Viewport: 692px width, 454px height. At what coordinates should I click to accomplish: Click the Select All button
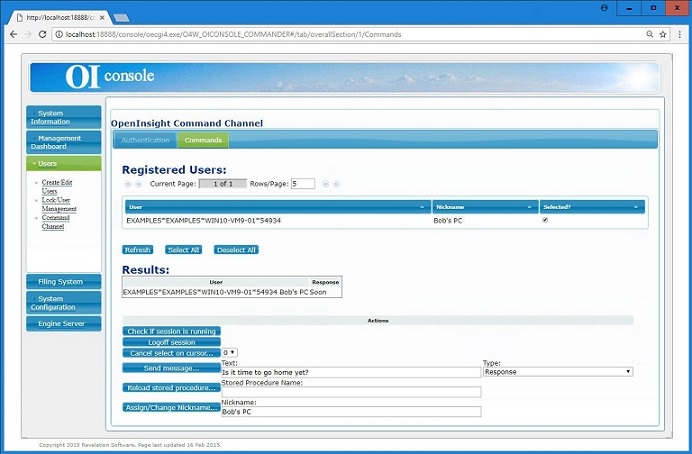[x=183, y=250]
